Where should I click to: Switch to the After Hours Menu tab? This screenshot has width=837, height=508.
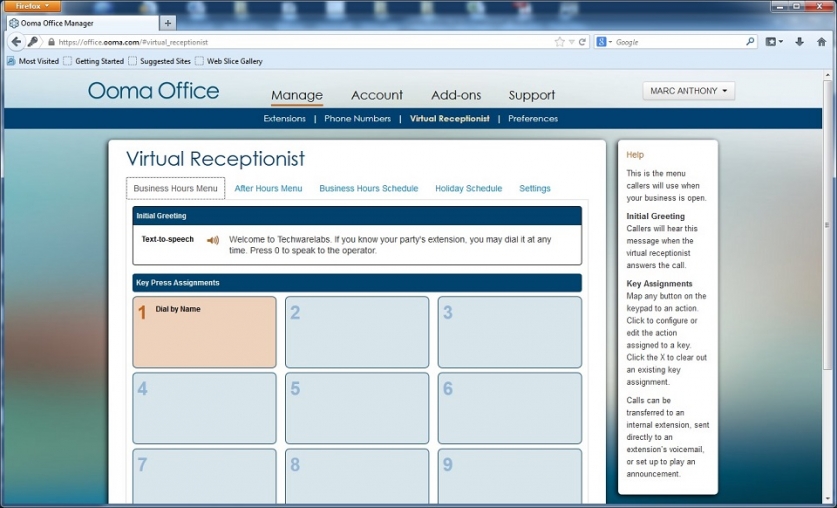(269, 188)
